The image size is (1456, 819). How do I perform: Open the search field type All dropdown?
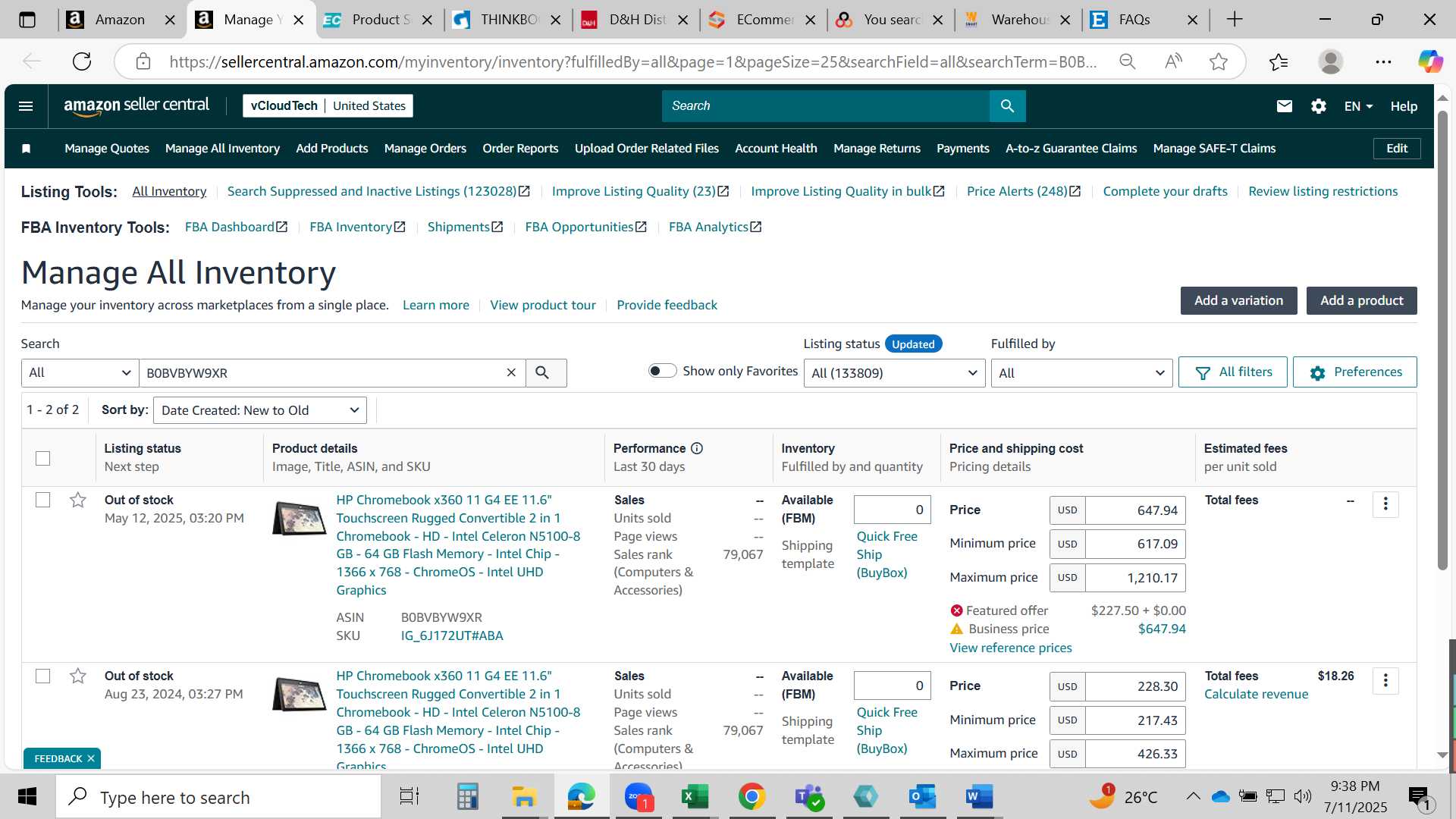[80, 372]
